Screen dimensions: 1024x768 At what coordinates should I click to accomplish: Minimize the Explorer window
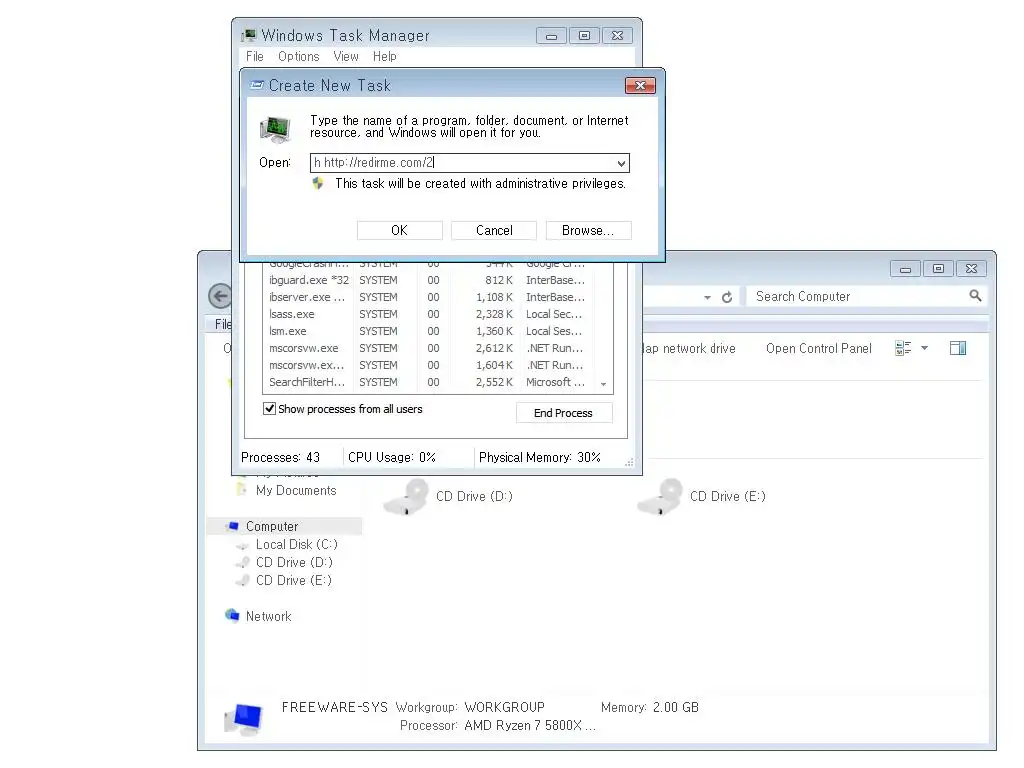(905, 268)
